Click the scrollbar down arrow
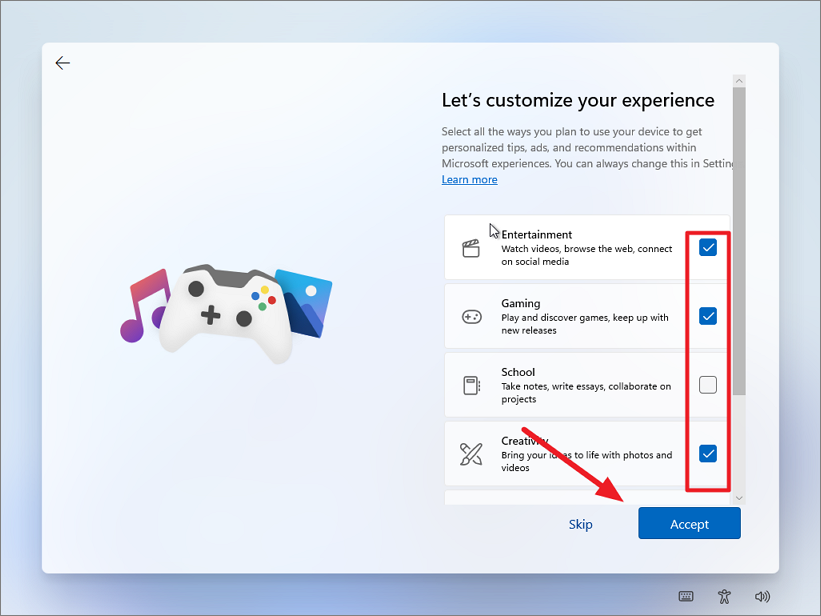 pos(739,498)
